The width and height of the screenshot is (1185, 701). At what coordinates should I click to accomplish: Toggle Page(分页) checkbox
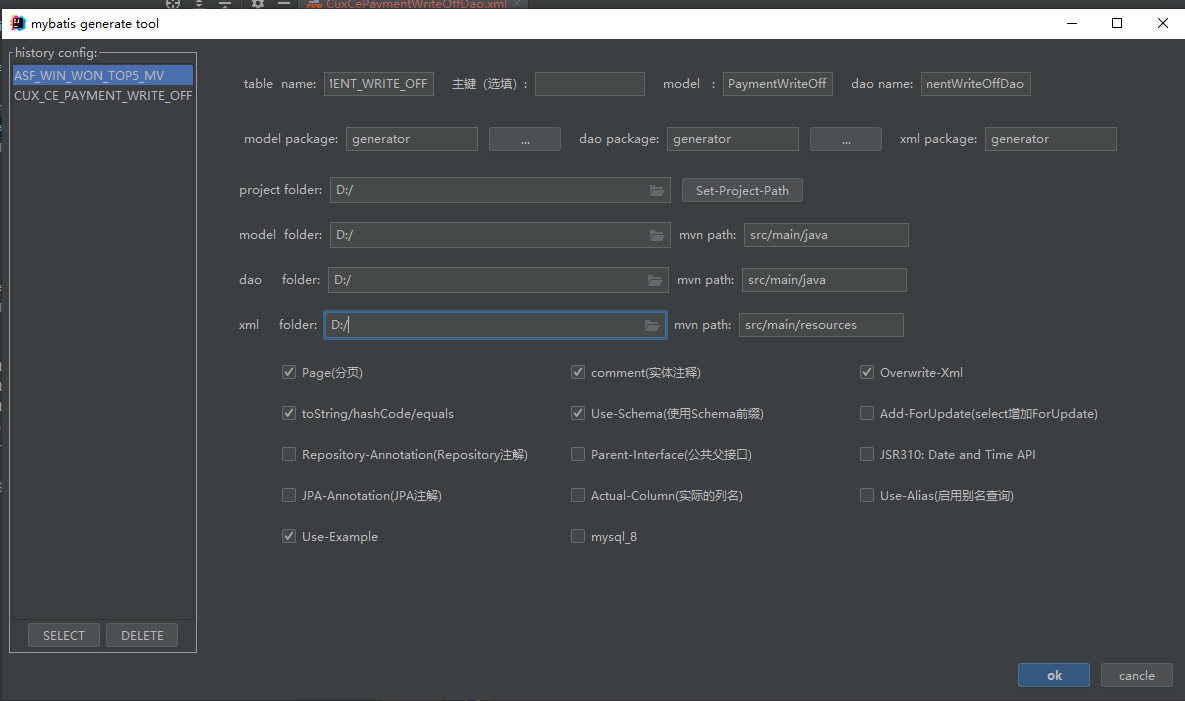coord(289,372)
